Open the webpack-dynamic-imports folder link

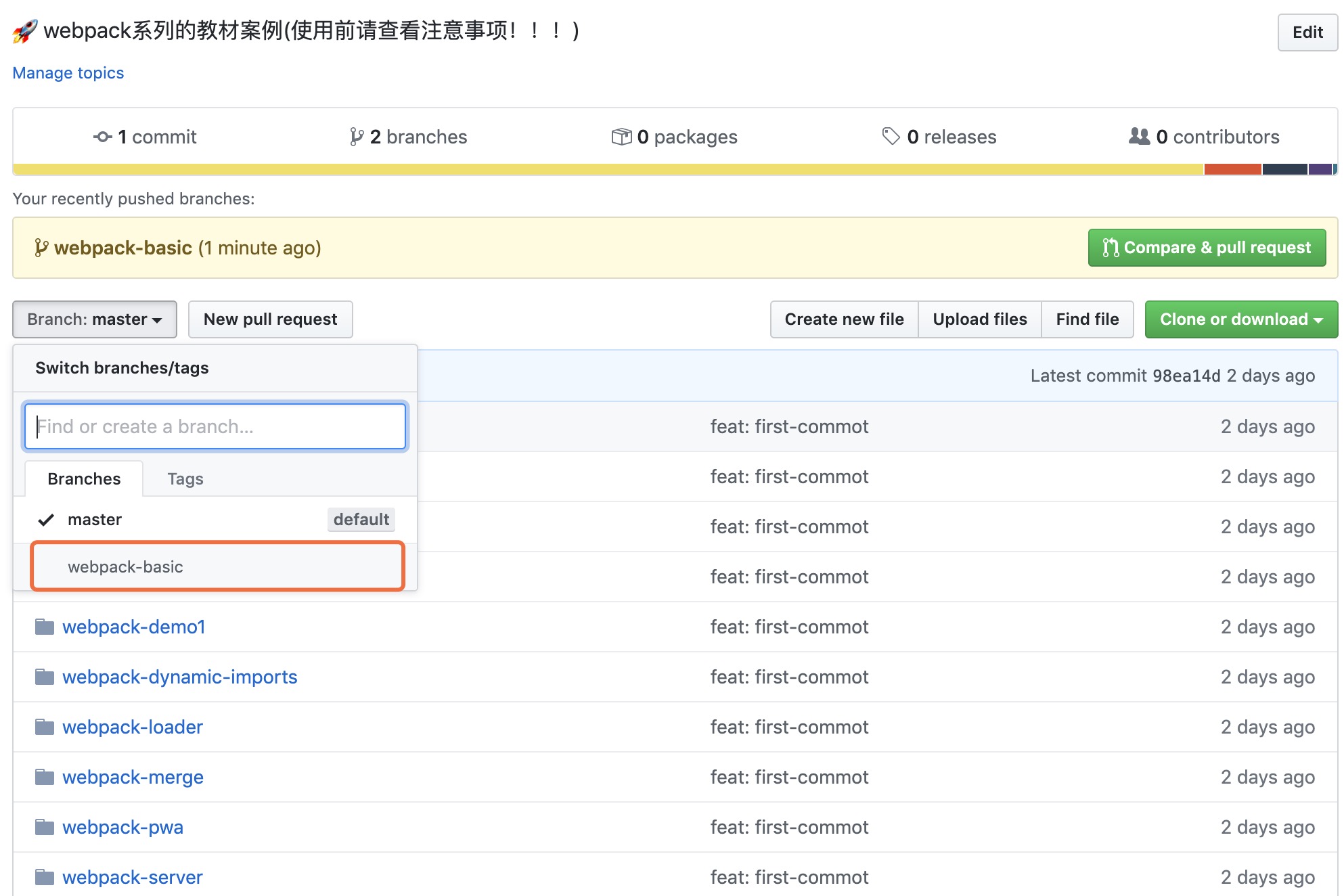point(179,677)
